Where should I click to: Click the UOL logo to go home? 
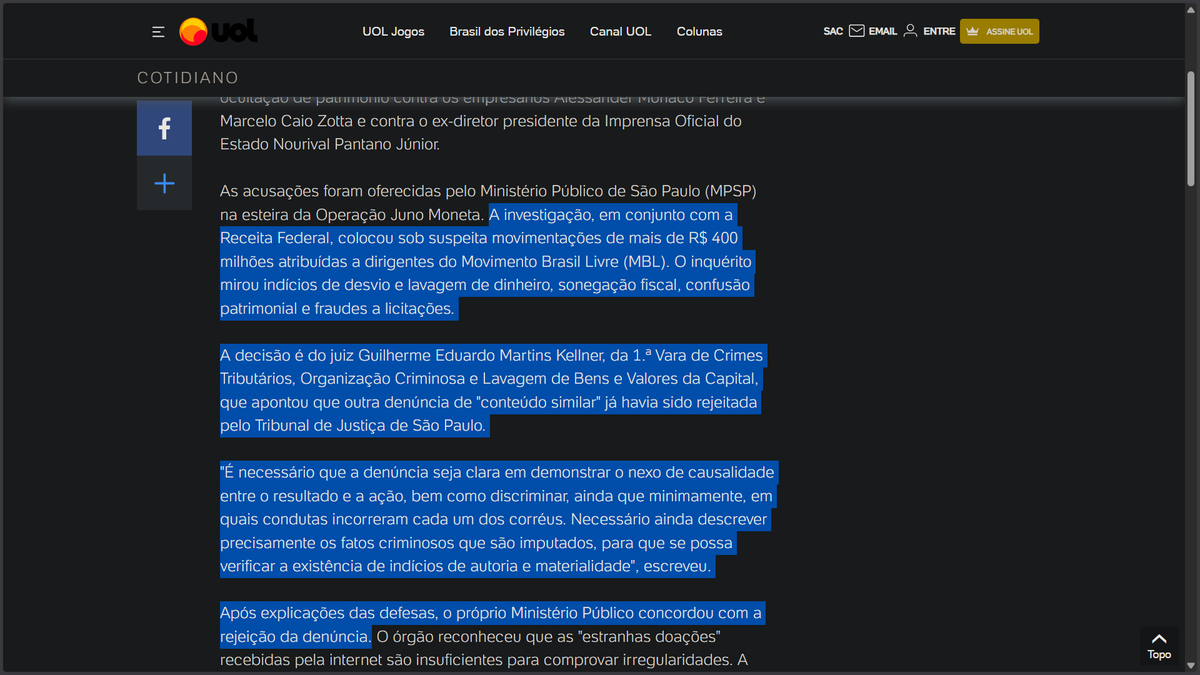coord(218,31)
